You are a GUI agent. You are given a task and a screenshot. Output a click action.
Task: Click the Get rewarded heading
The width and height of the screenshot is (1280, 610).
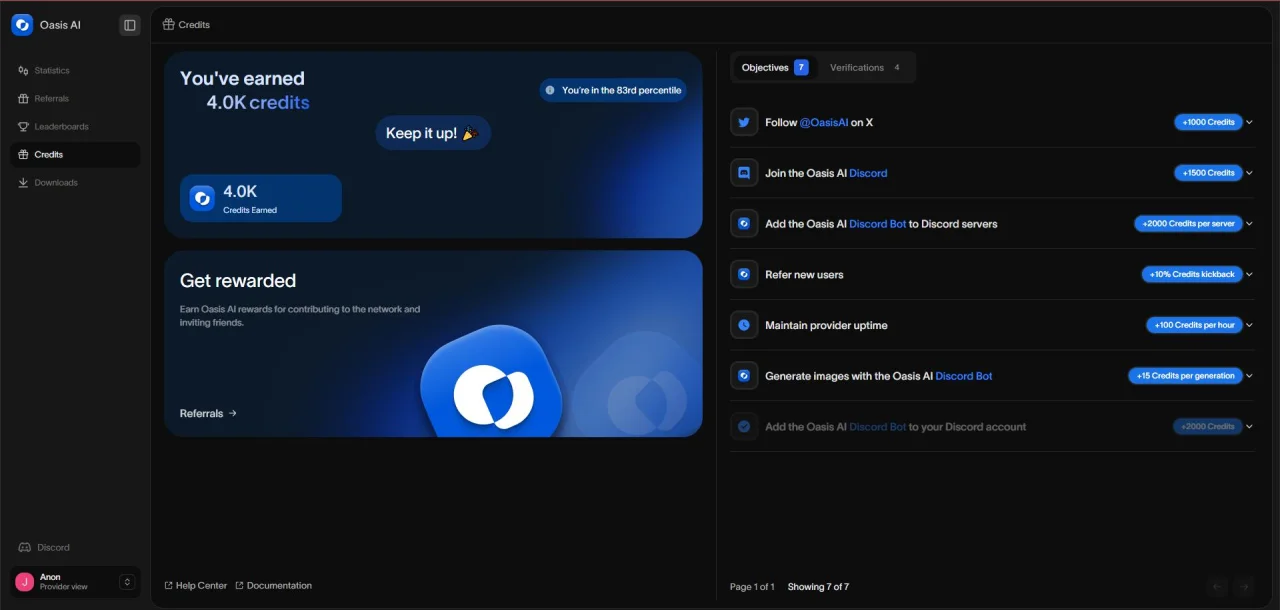point(238,281)
